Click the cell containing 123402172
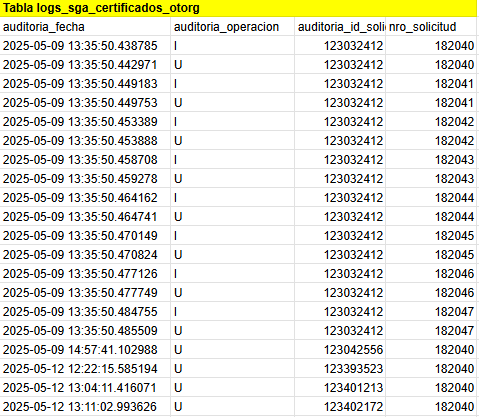 tap(340, 407)
